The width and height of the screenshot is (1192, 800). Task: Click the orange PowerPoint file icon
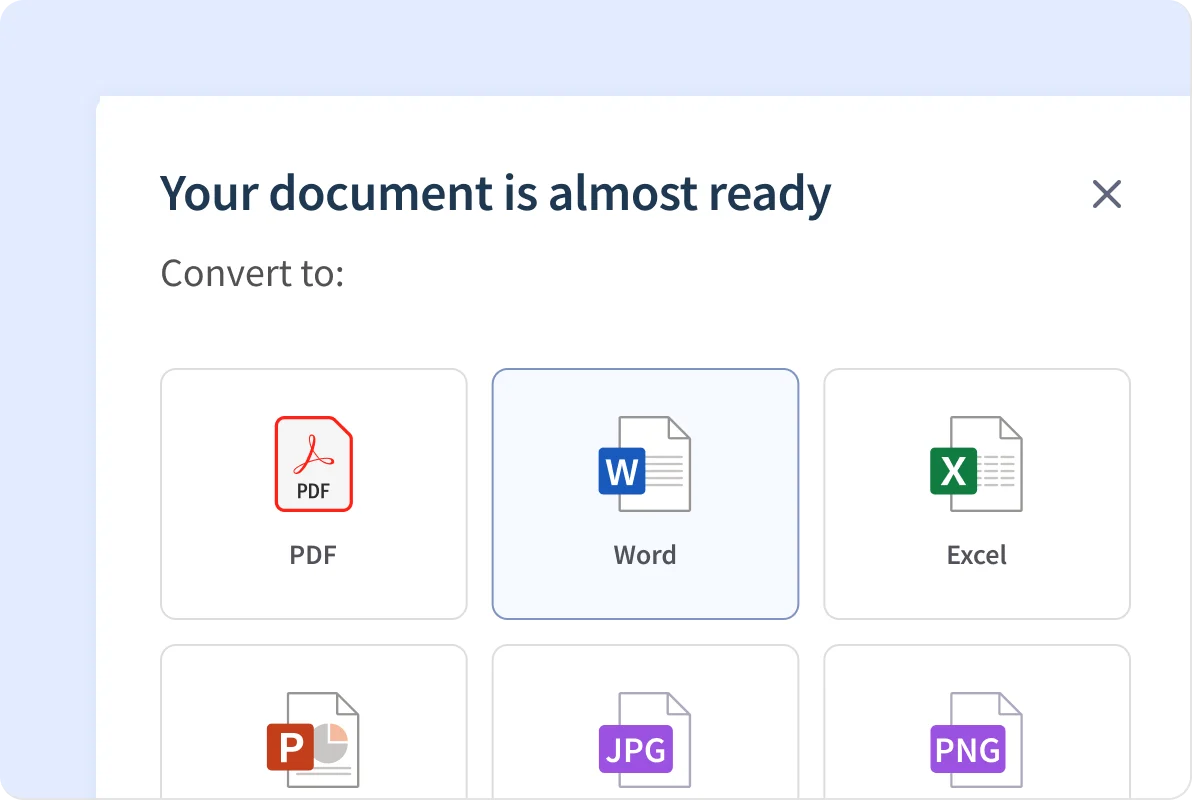point(313,738)
